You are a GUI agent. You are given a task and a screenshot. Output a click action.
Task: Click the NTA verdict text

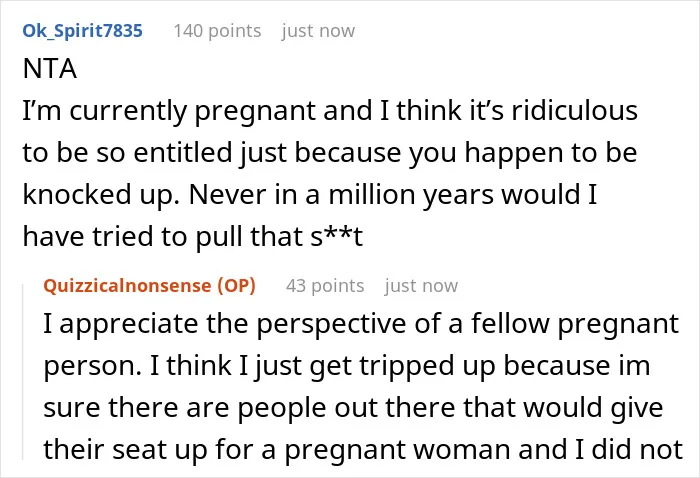coord(50,69)
